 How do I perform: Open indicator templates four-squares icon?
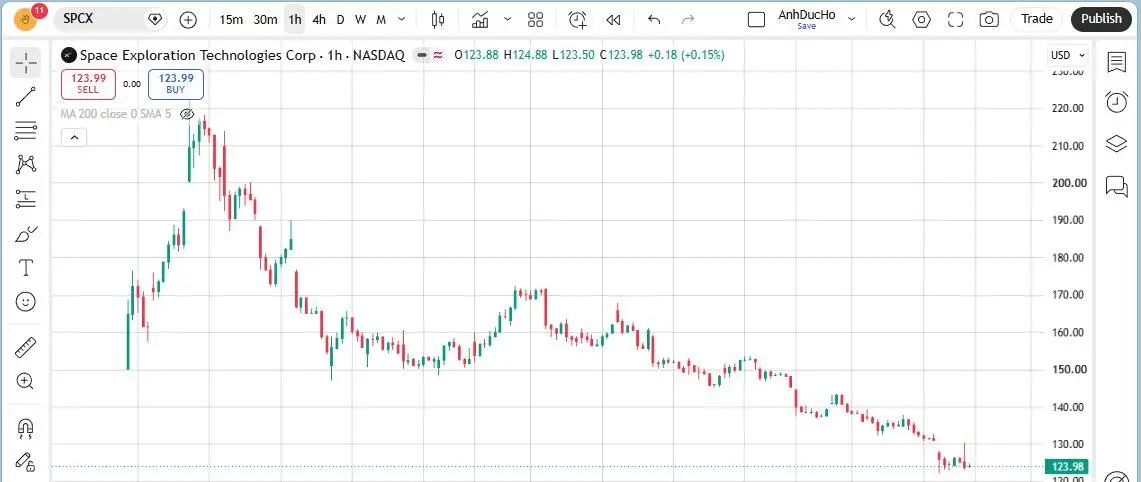point(536,20)
